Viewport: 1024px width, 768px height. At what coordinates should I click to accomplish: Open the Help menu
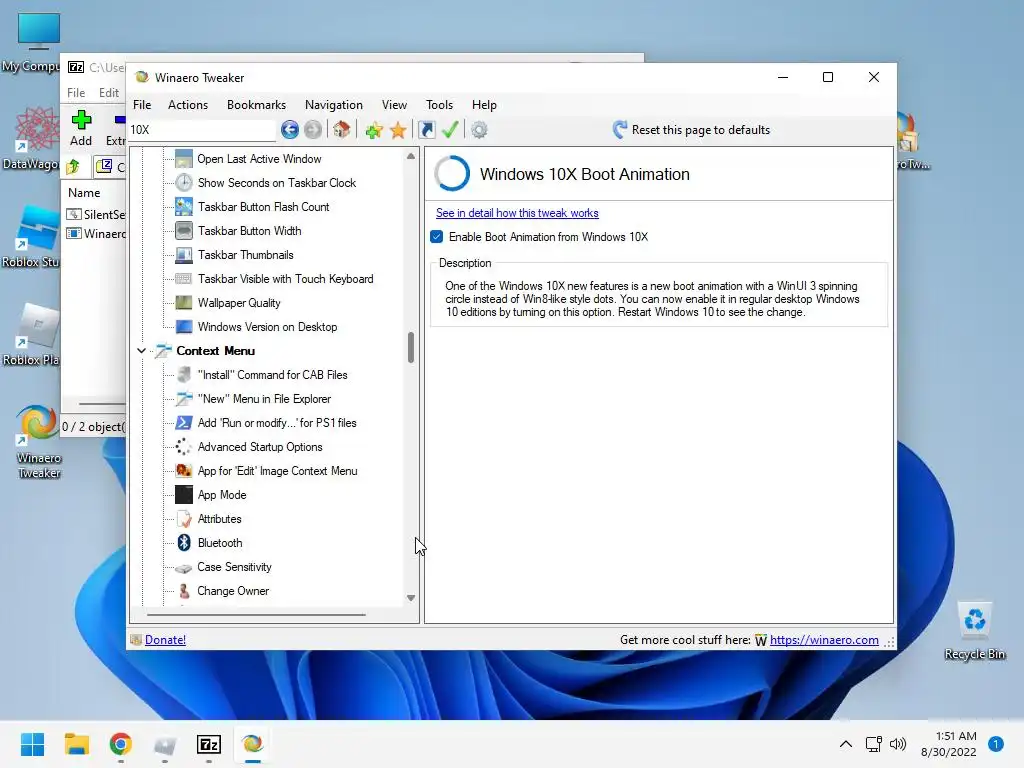click(484, 104)
